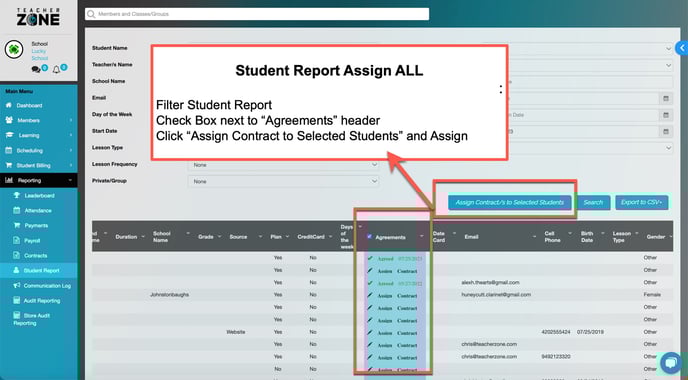Open the chat support bubble

(x=670, y=363)
